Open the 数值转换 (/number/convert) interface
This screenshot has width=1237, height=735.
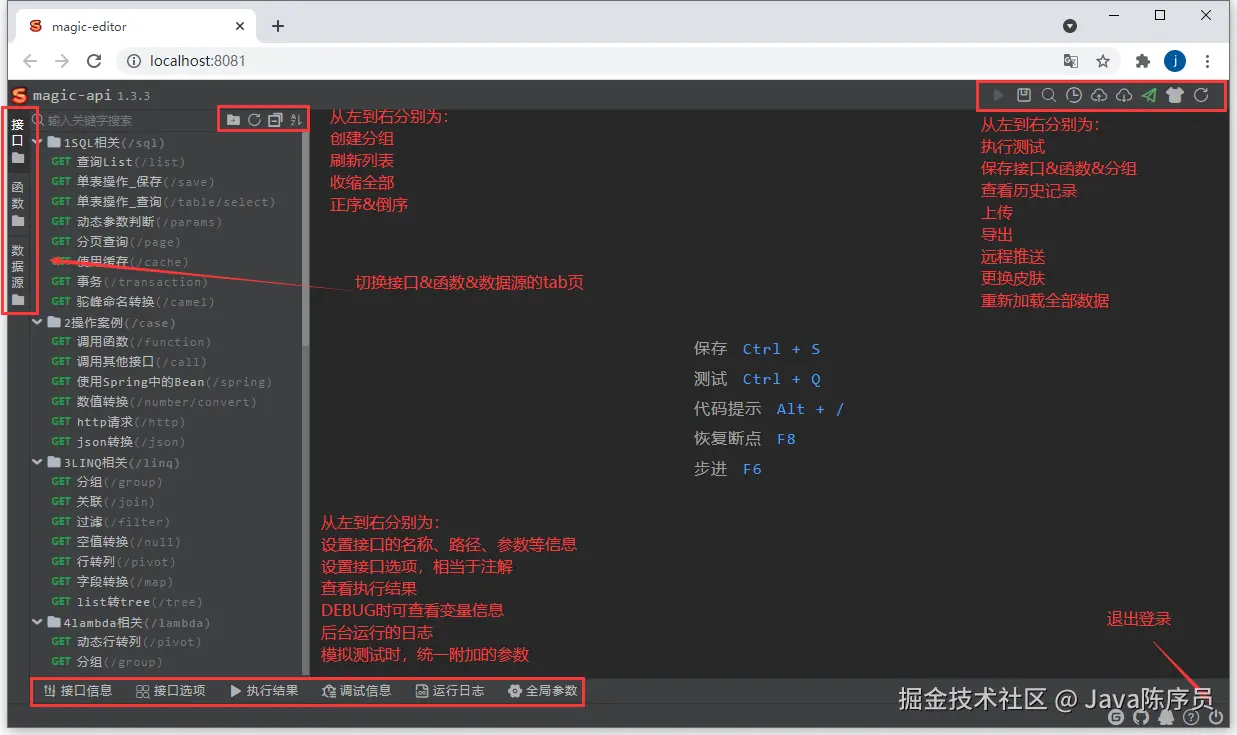click(x=154, y=402)
